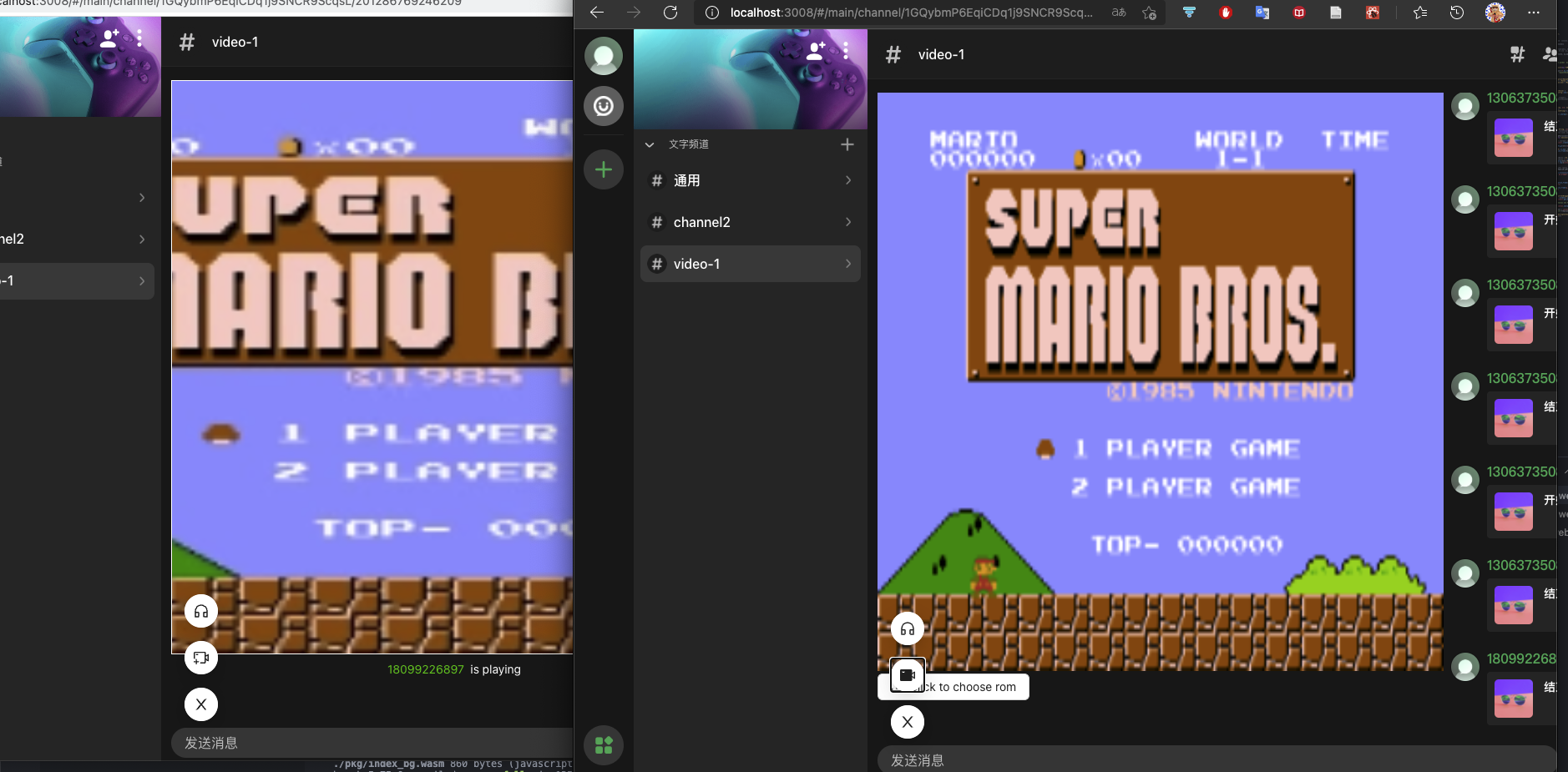Invite member icon in left window banner
The width and height of the screenshot is (1568, 772).
click(109, 38)
